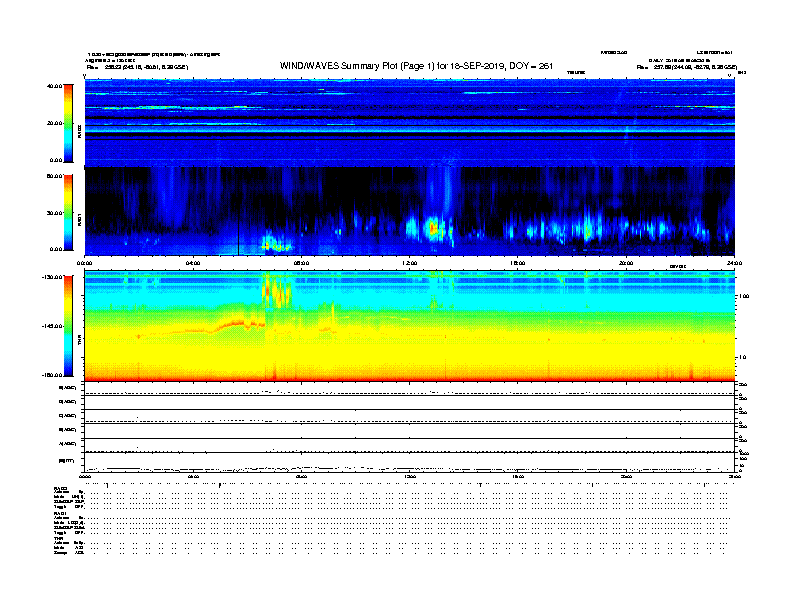Click the 12:00 time label below RAD1 panel
Image resolution: width=792 pixels, height=612 pixels.
pos(409,263)
